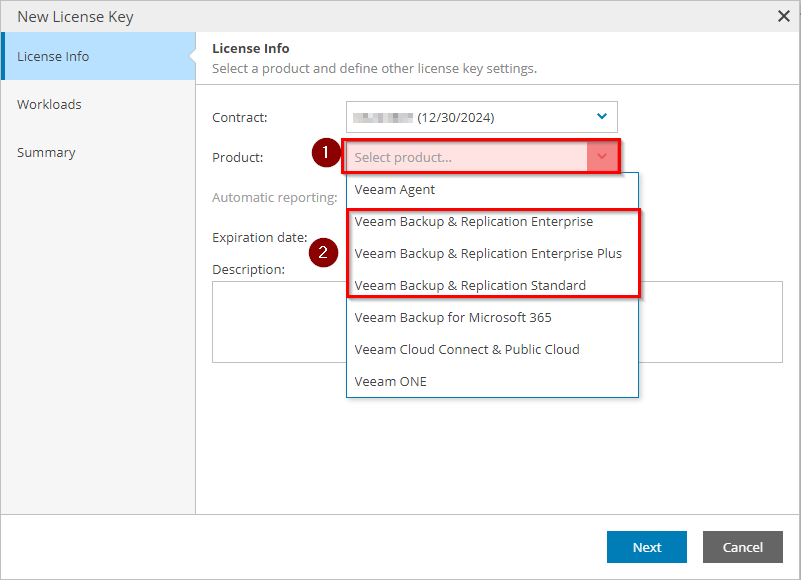Choose Veeam Backup for Microsoft 365

pyautogui.click(x=492, y=318)
